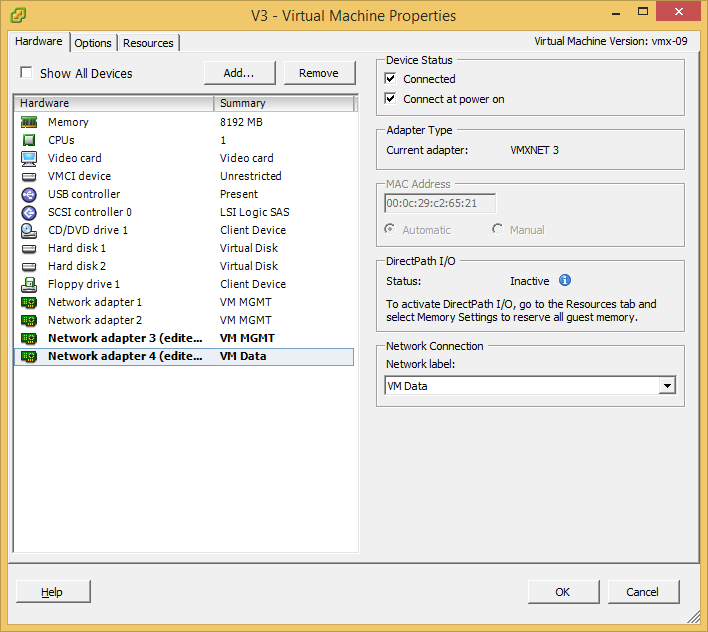Open the Network label dropdown arrow
This screenshot has width=708, height=632.
click(667, 386)
